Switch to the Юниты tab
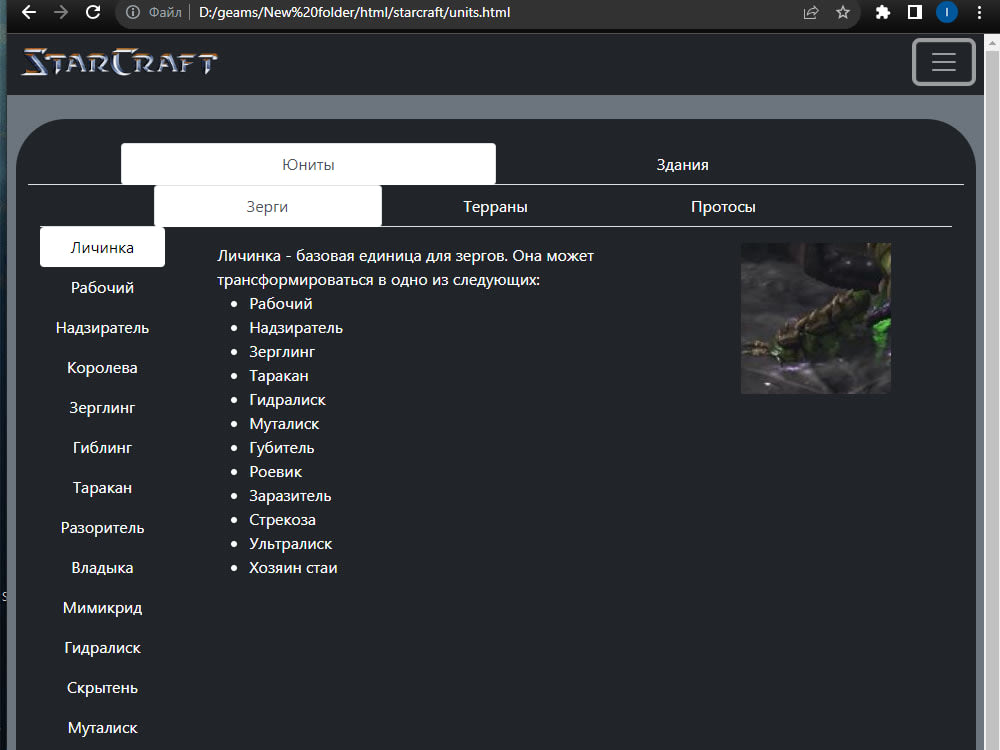 pyautogui.click(x=308, y=165)
